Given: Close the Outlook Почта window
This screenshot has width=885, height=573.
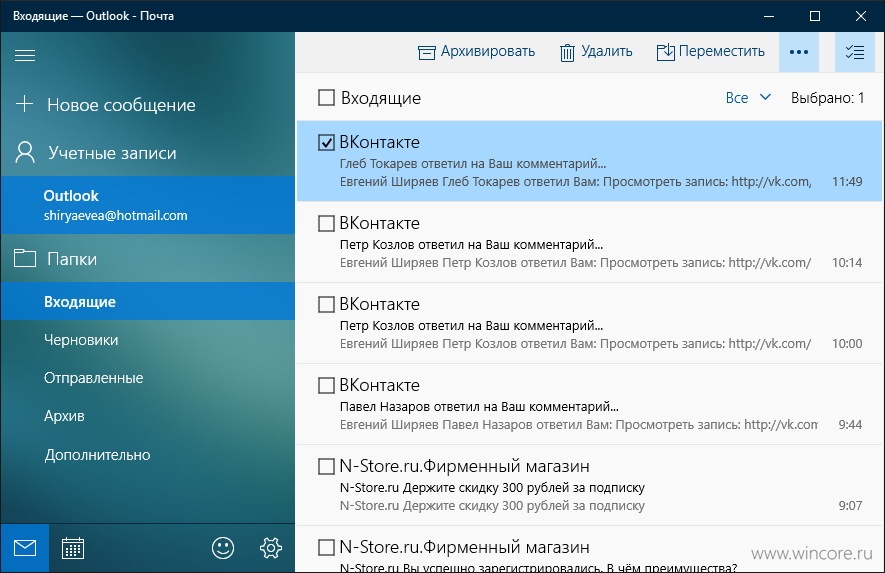Looking at the screenshot, I should pyautogui.click(x=861, y=16).
